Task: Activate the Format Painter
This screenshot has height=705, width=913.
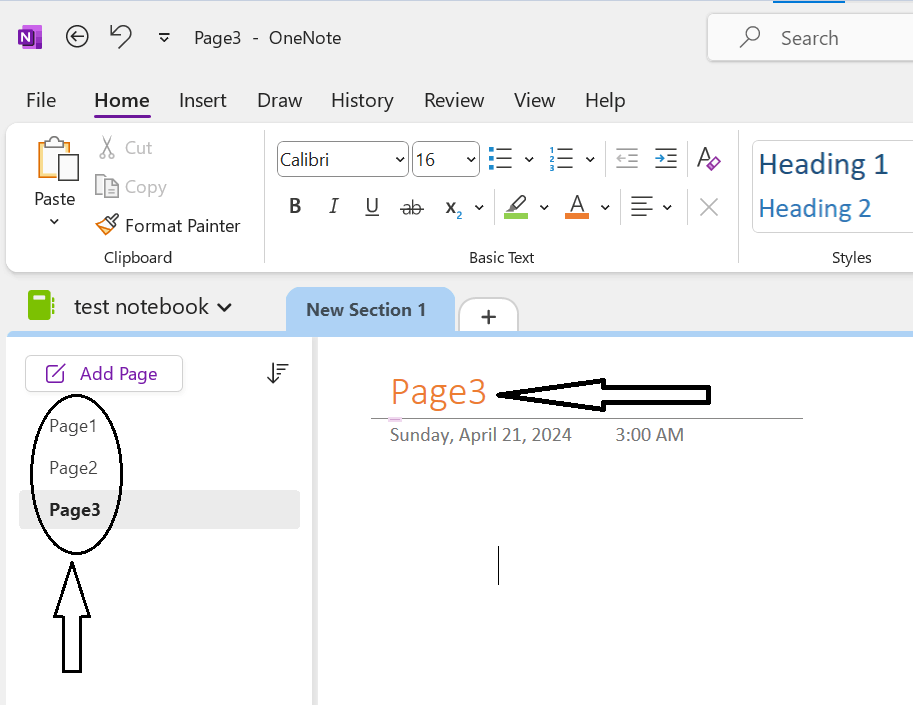Action: coord(168,225)
